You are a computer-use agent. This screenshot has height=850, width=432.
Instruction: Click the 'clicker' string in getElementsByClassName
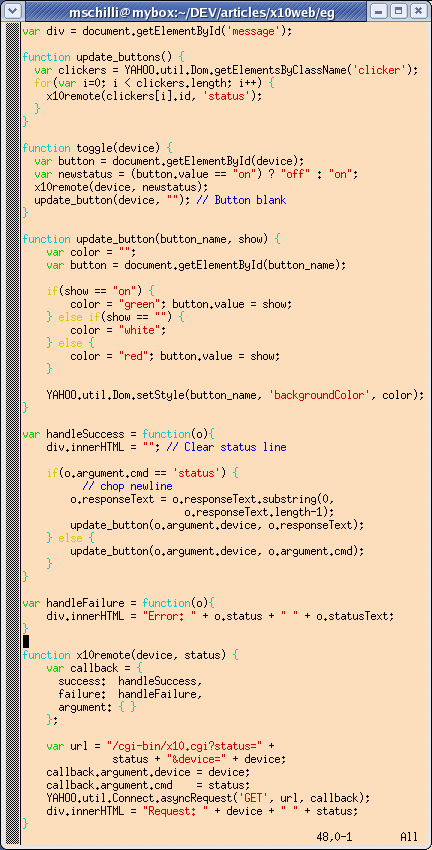click(380, 70)
